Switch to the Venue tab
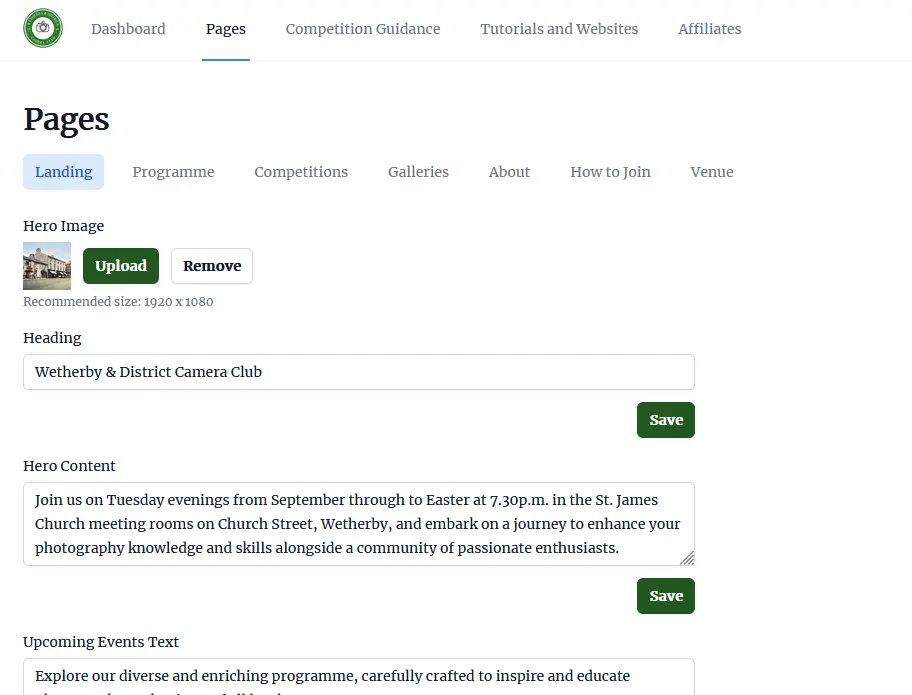Viewport: 912px width, 695px height. point(712,172)
